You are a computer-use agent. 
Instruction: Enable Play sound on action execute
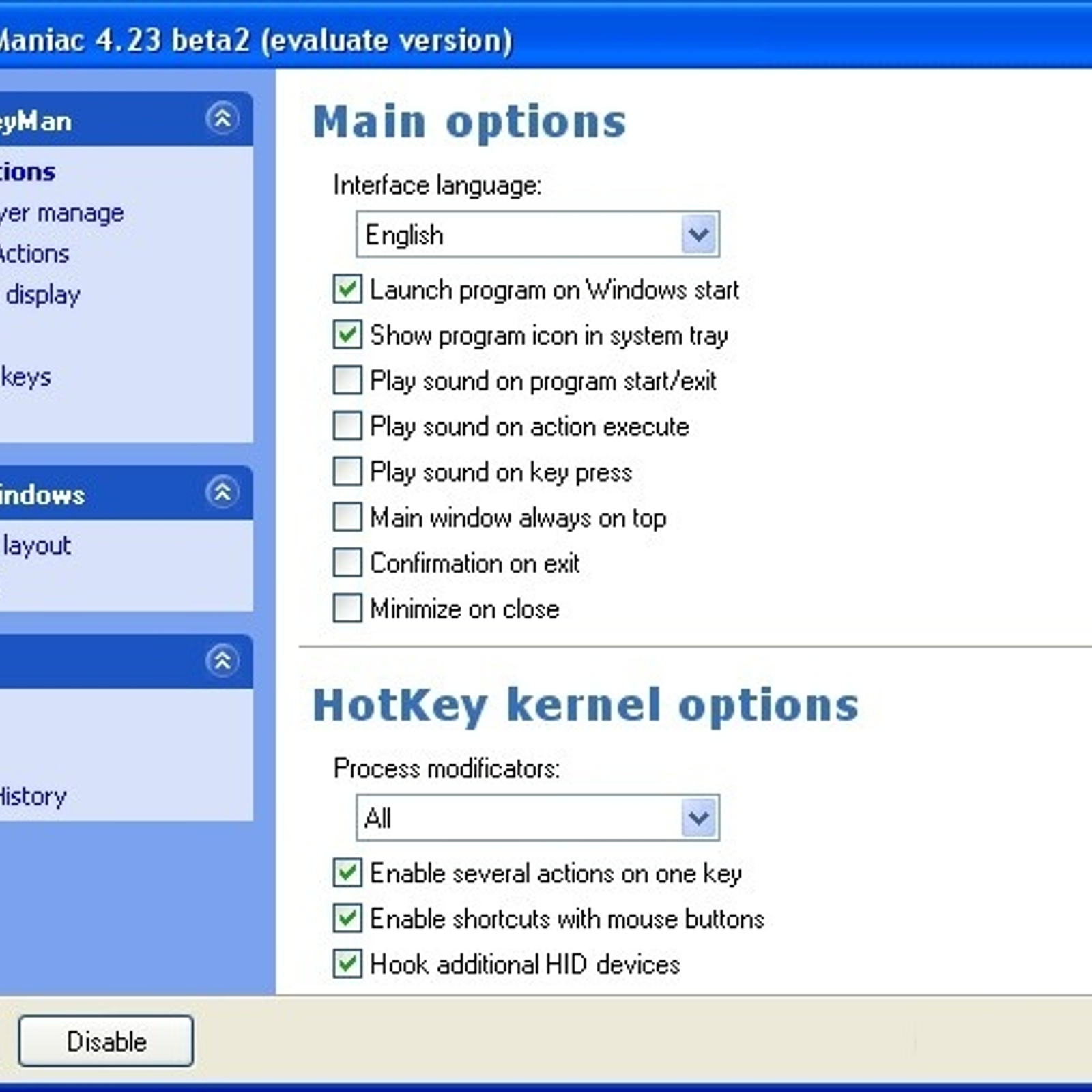pos(347,426)
